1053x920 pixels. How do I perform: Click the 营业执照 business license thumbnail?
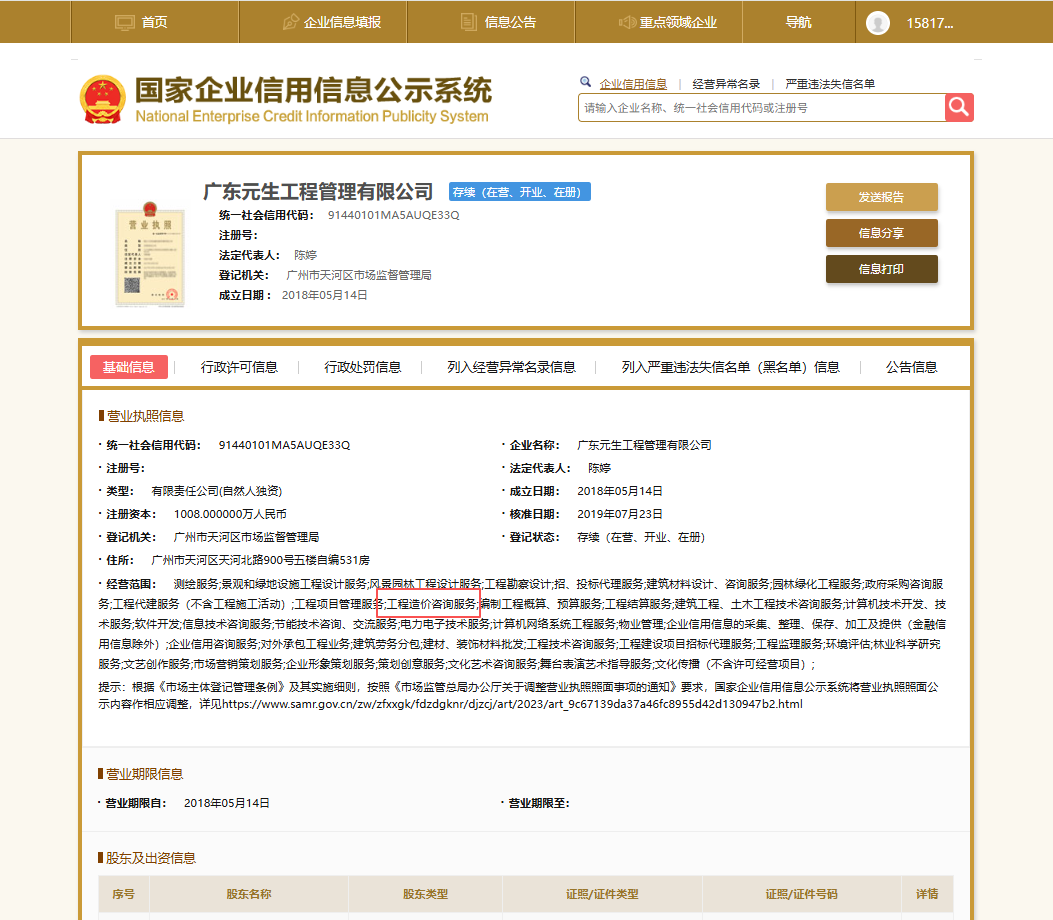(149, 254)
